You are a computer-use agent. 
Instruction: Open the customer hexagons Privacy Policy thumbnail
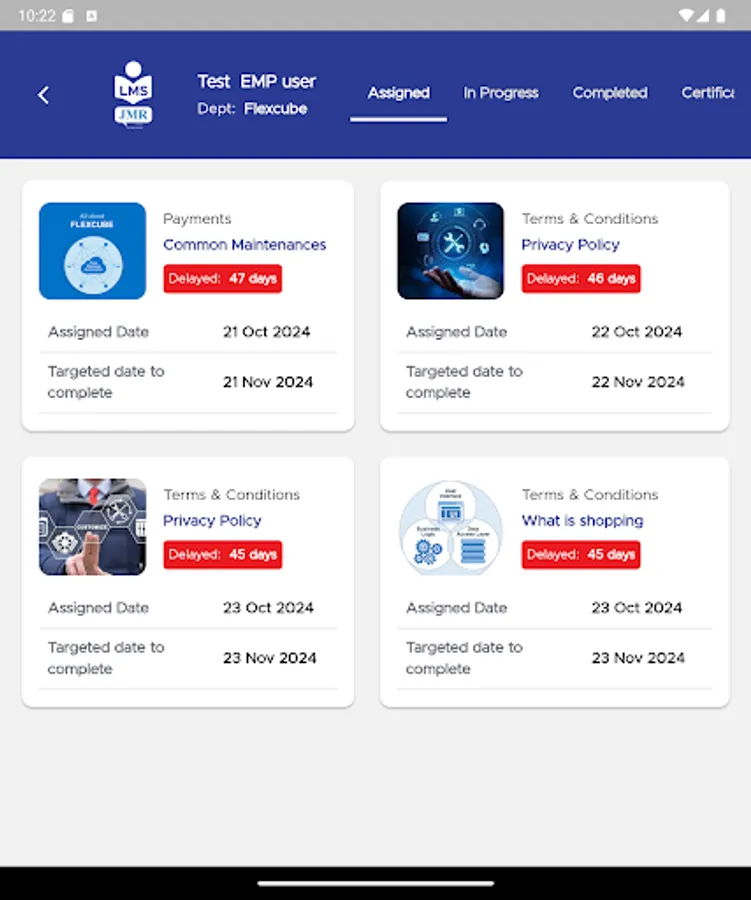tap(92, 527)
